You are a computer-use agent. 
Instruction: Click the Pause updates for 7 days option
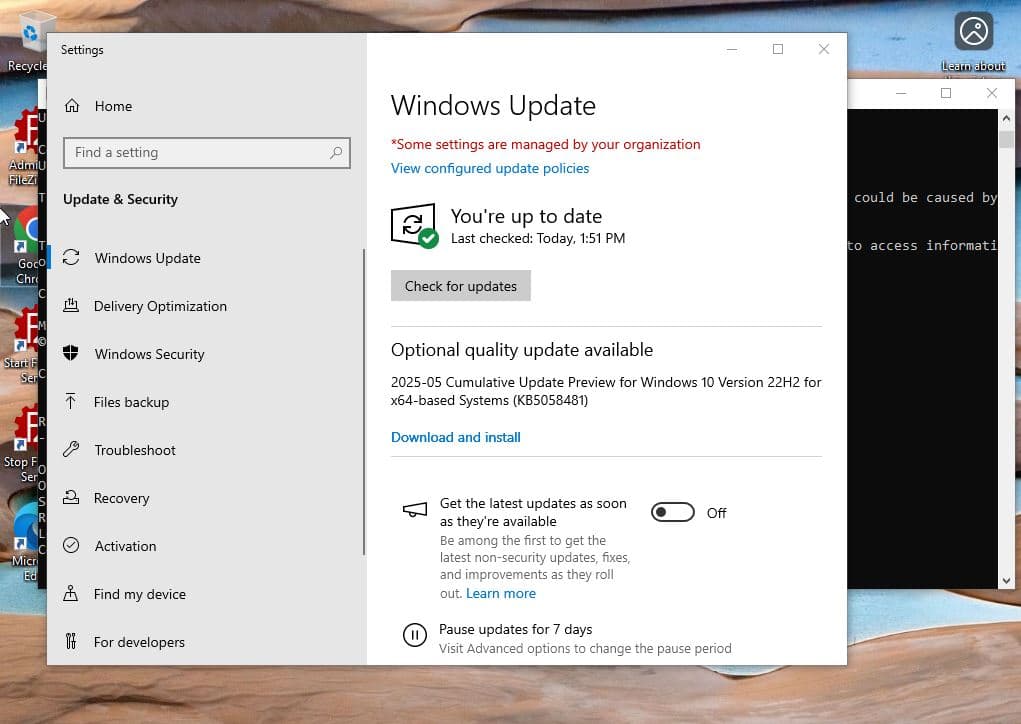pos(515,630)
